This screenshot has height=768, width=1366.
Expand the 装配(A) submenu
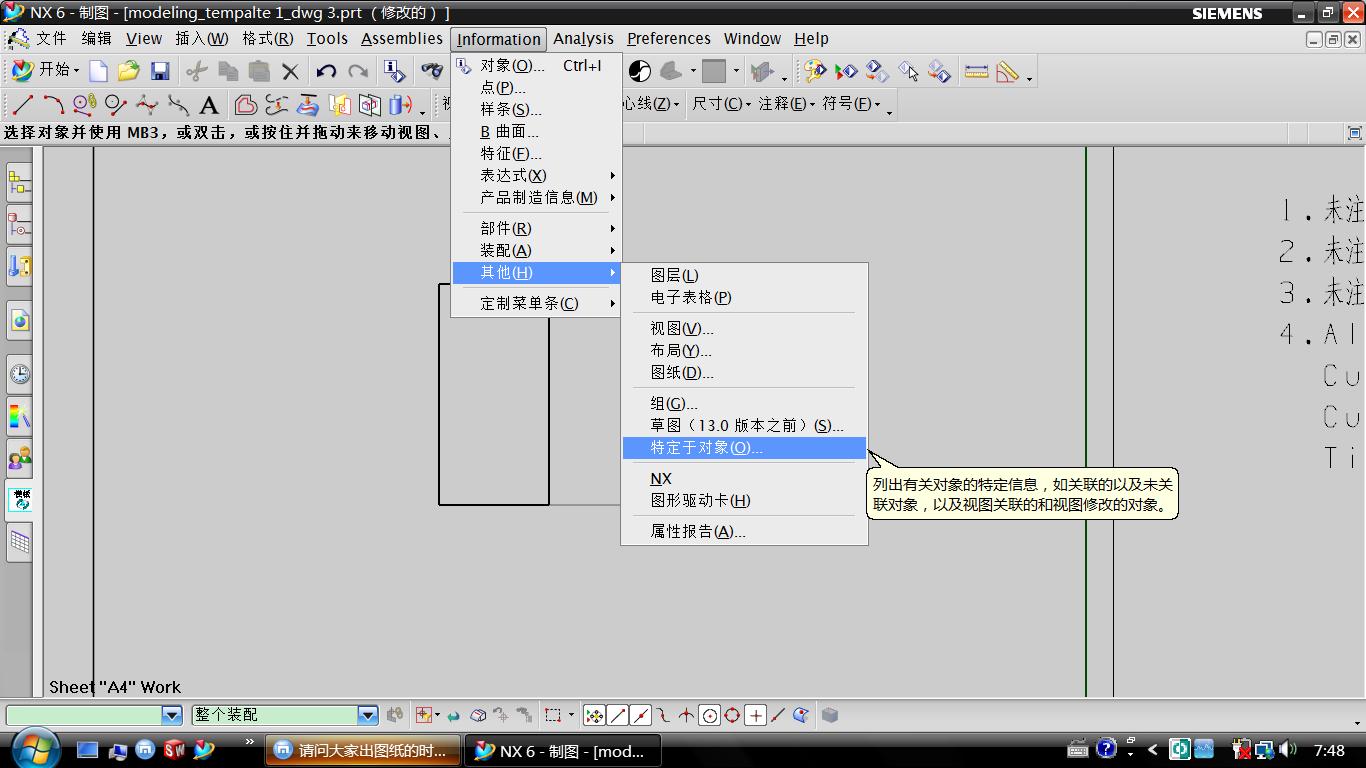pyautogui.click(x=537, y=250)
